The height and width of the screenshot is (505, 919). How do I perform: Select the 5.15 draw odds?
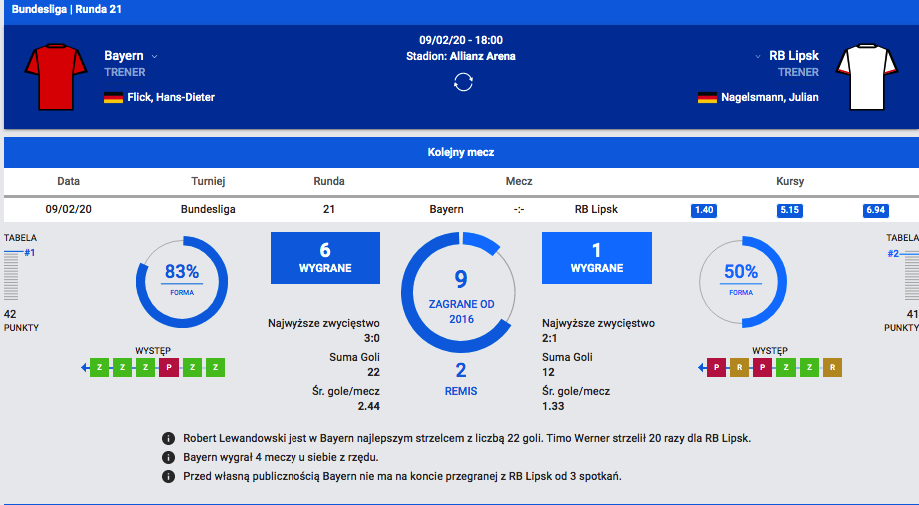[790, 210]
